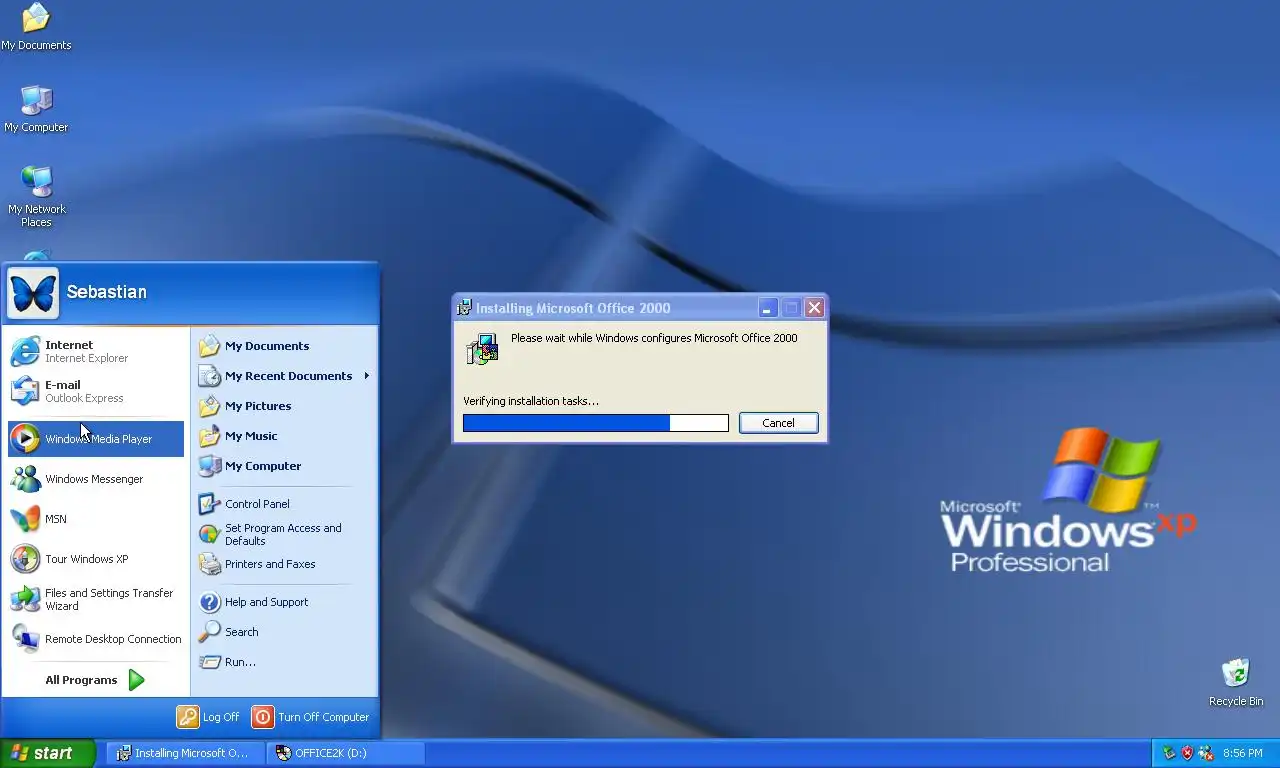The width and height of the screenshot is (1280, 768).
Task: Click the installation progress bar
Action: (x=596, y=423)
